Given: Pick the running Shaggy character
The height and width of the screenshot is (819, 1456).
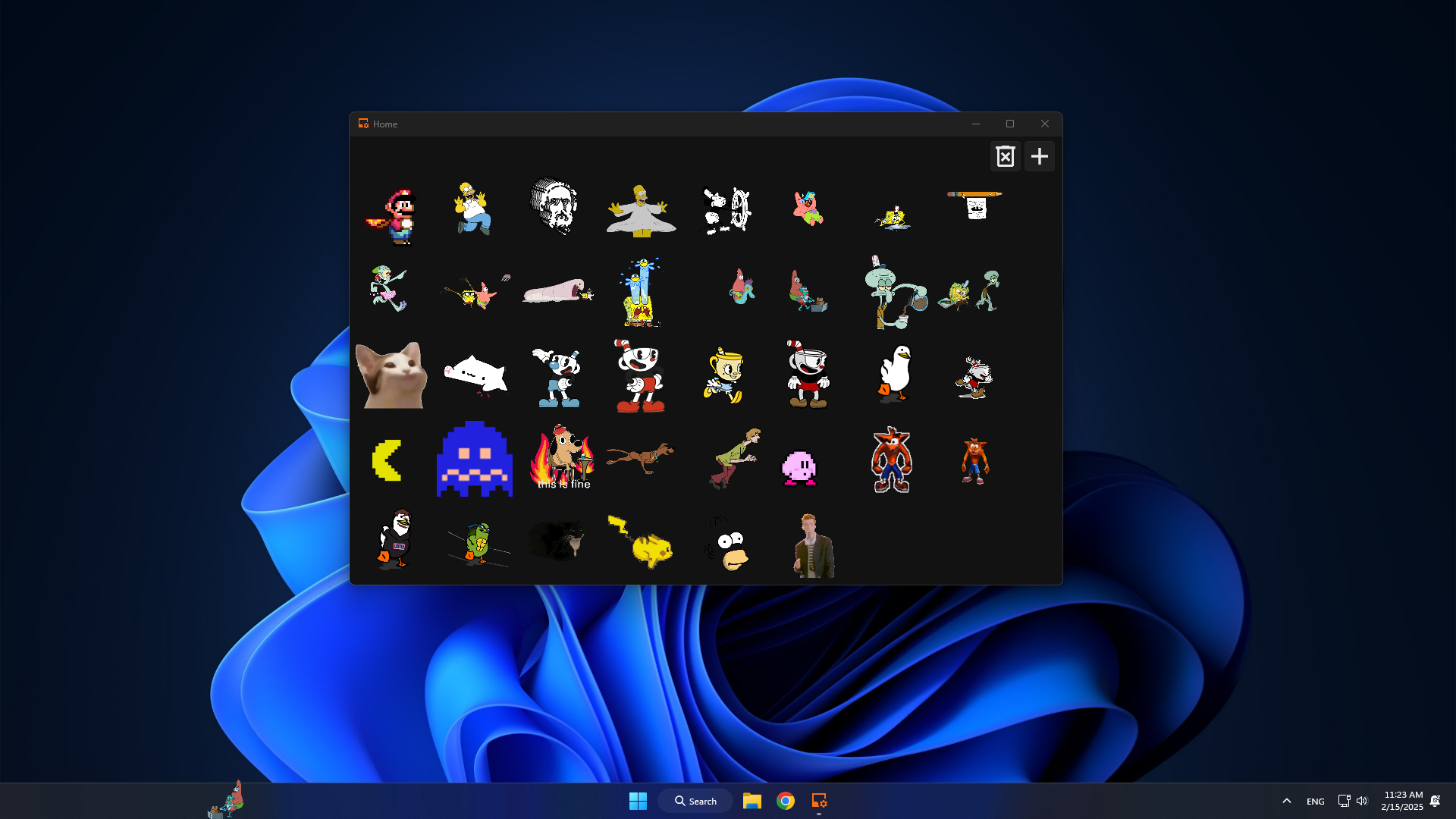Looking at the screenshot, I should pos(735,458).
